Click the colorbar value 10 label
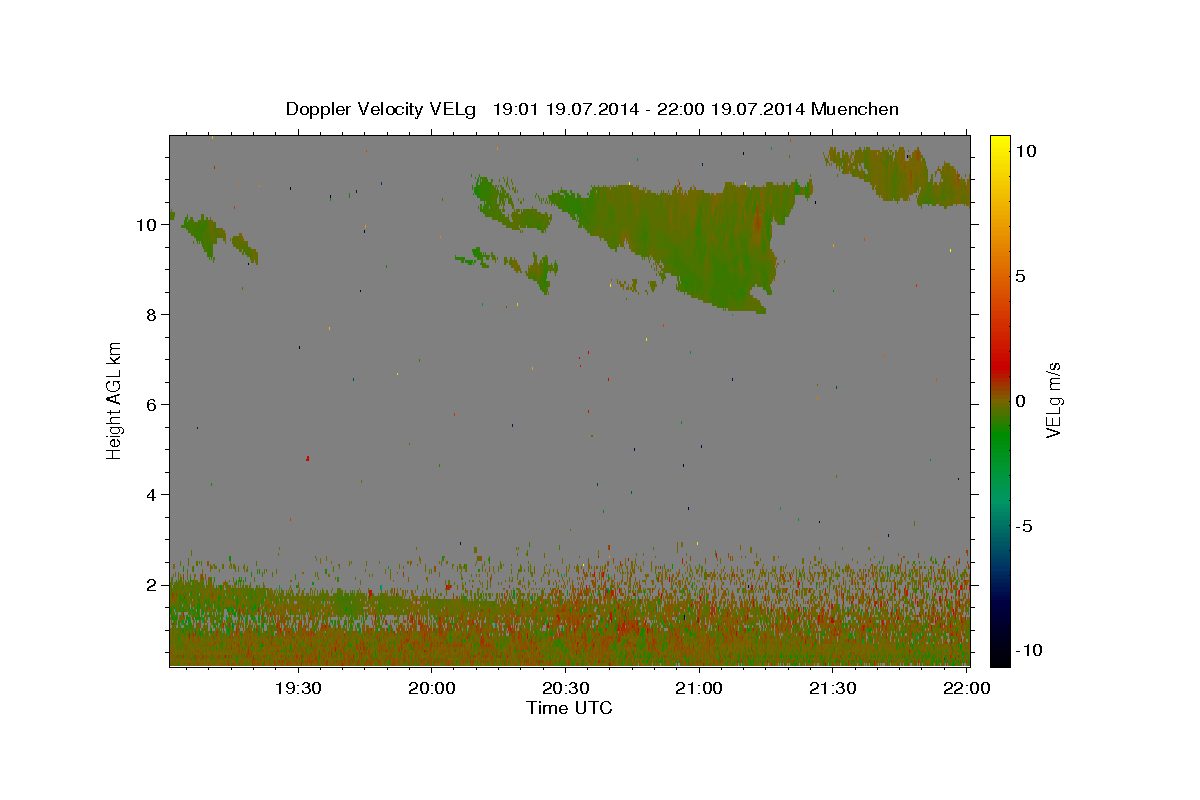This screenshot has height=800, width=1200. [x=1025, y=150]
